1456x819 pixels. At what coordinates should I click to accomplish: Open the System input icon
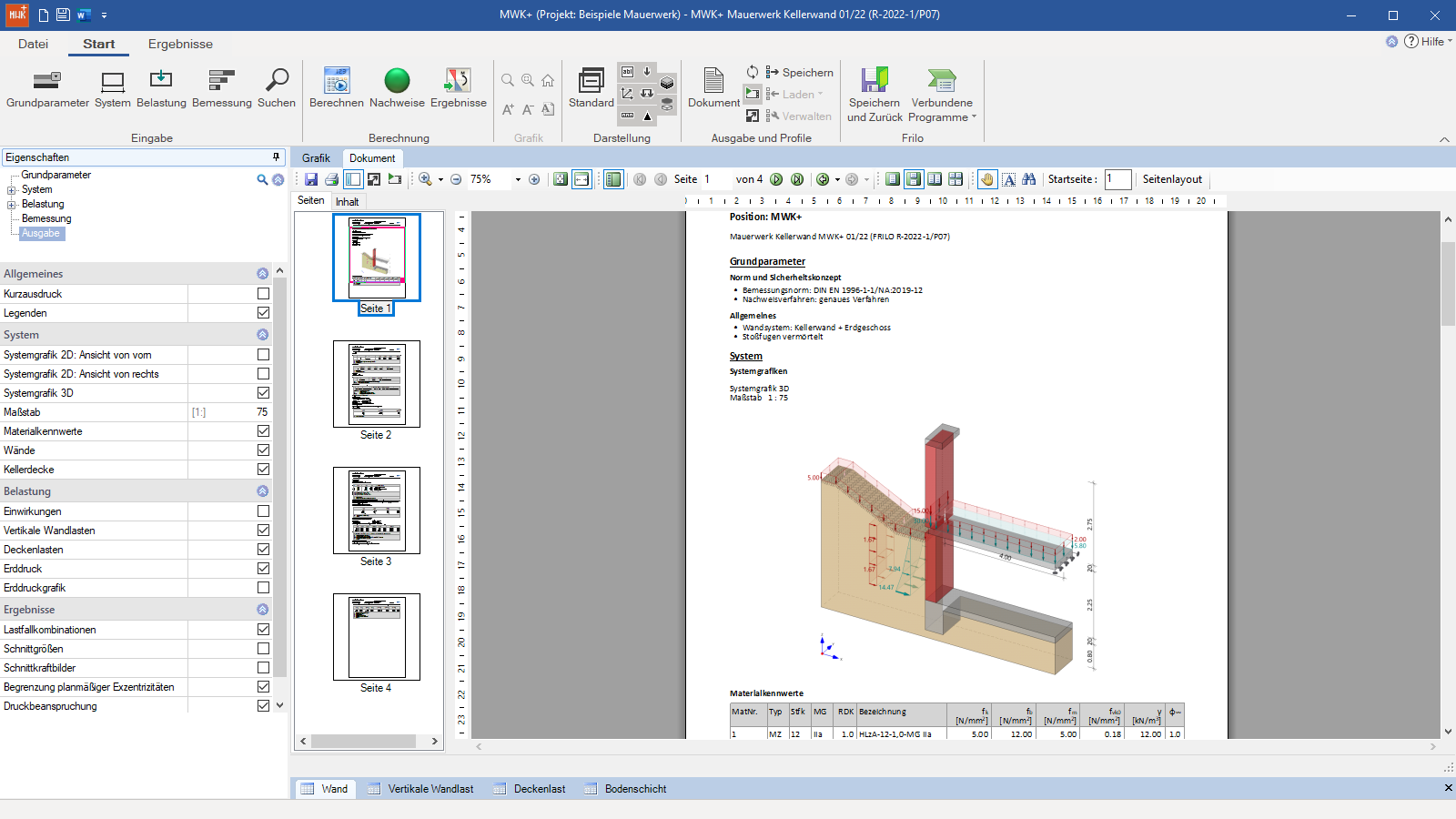[x=113, y=88]
